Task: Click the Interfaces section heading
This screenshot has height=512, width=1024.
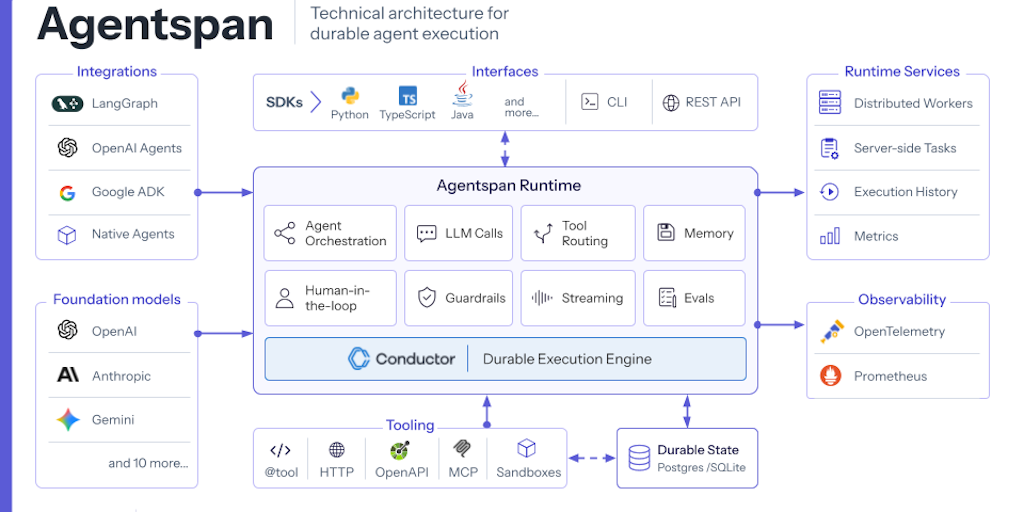Action: 505,71
